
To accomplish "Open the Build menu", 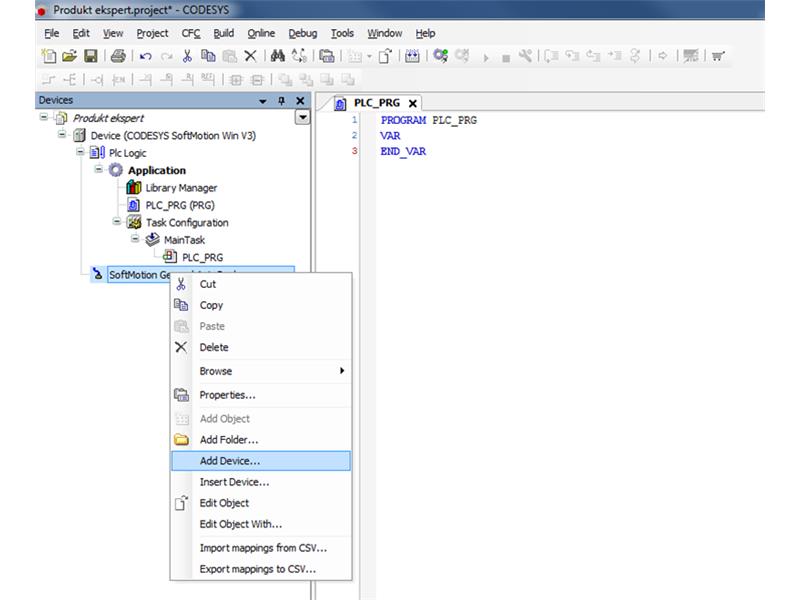I will [x=223, y=33].
